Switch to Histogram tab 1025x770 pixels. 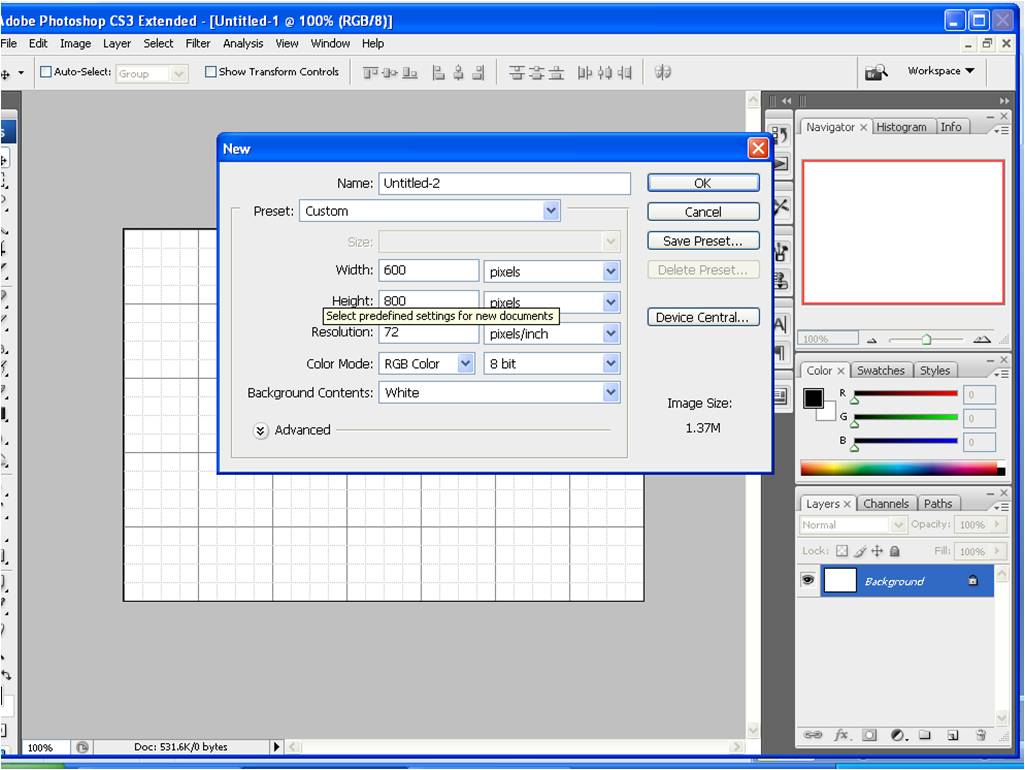point(901,127)
